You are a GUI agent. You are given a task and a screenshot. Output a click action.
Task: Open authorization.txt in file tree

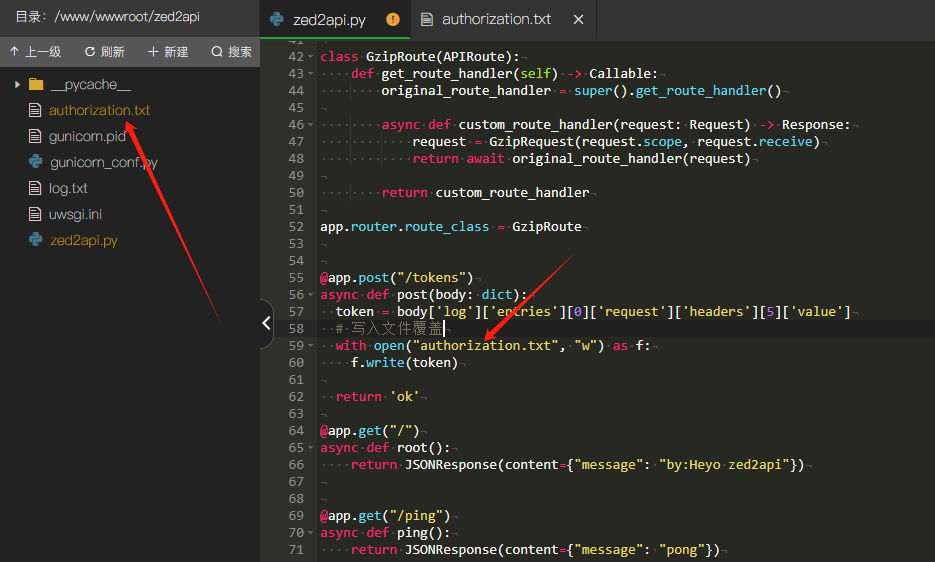(x=99, y=110)
